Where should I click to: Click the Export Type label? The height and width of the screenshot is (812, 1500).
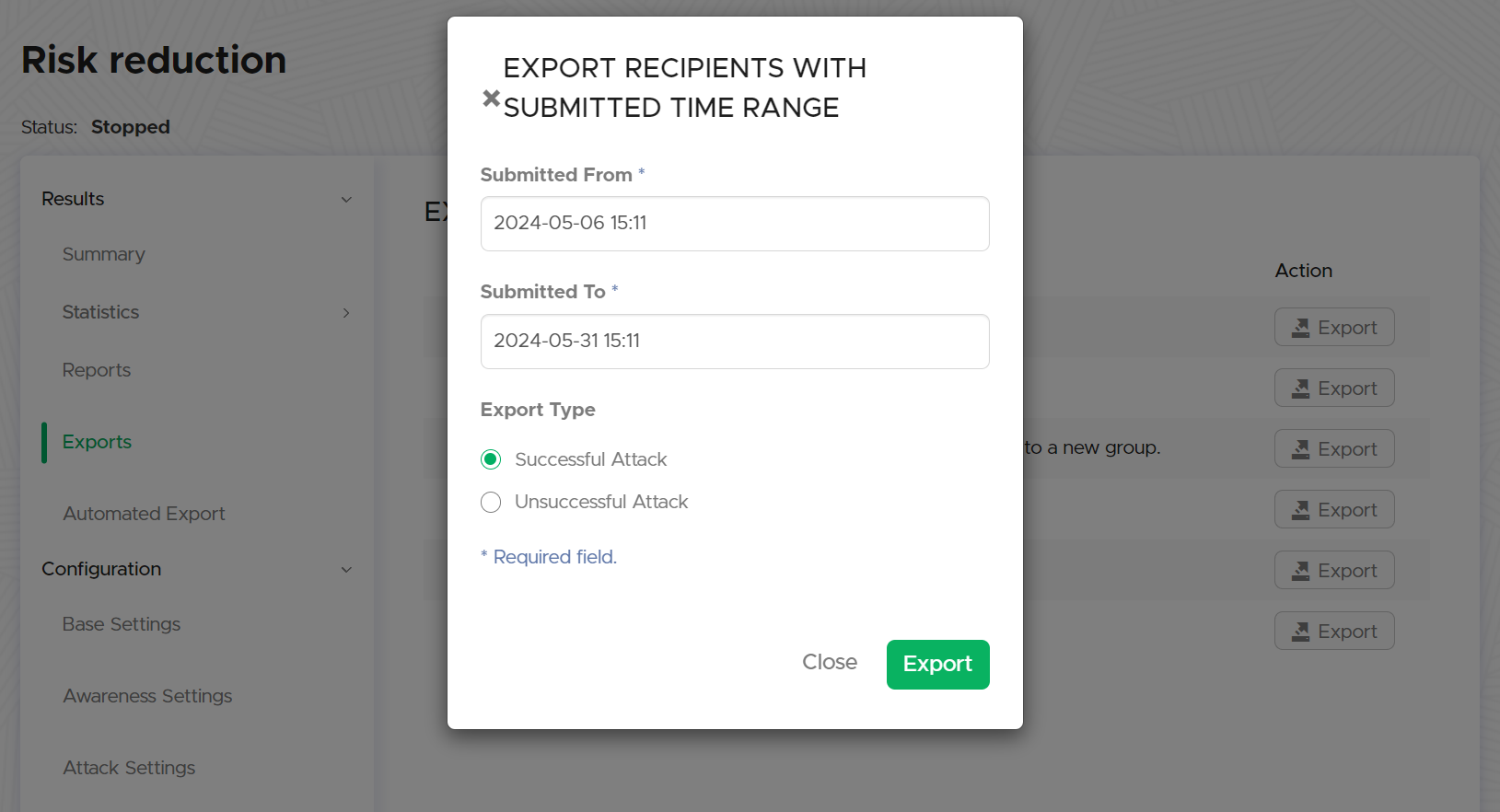pos(538,410)
